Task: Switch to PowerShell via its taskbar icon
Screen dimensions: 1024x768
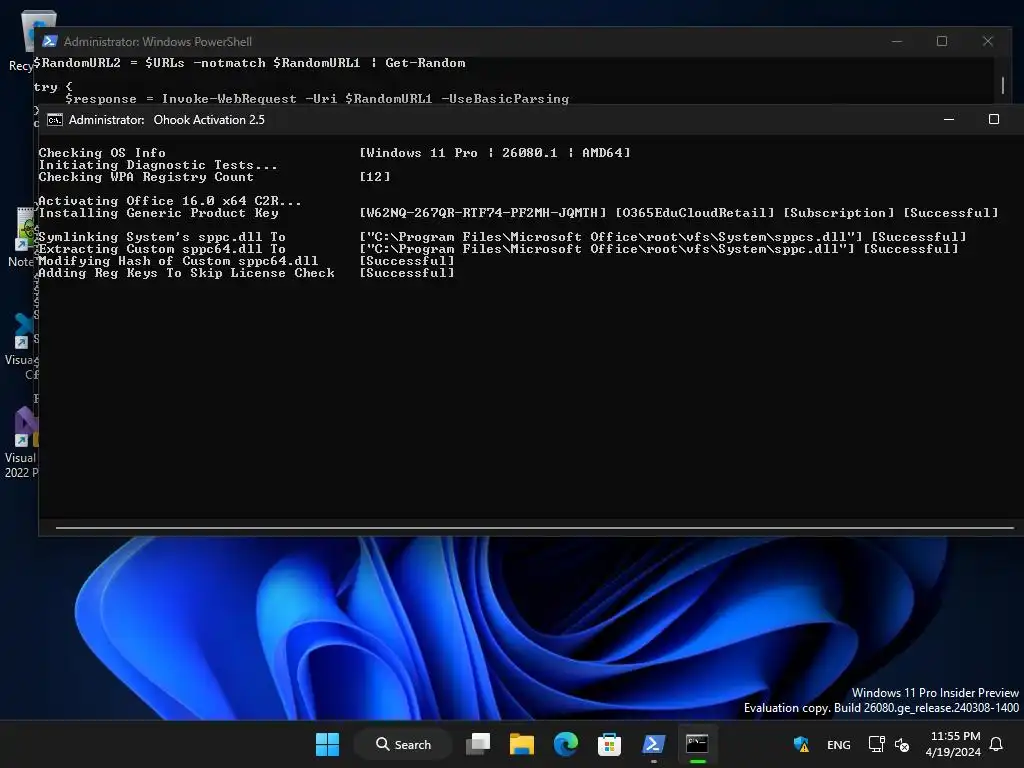Action: click(653, 744)
